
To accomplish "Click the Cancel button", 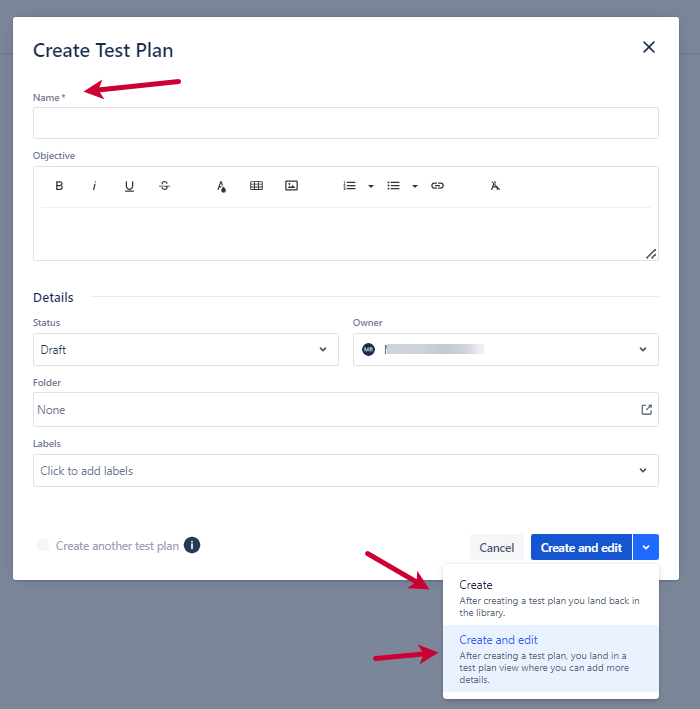I will [x=497, y=548].
